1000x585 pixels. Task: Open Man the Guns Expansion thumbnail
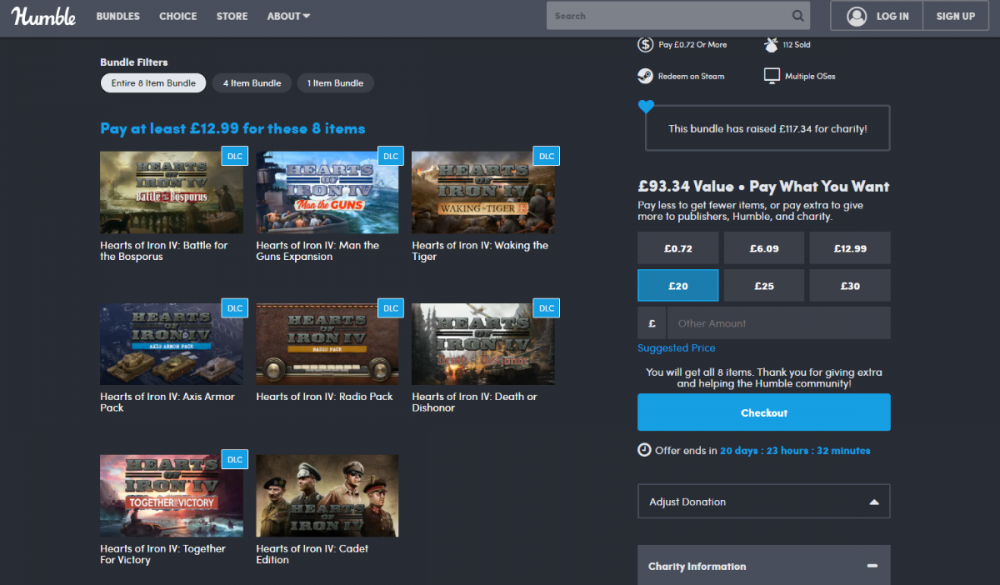(x=327, y=192)
